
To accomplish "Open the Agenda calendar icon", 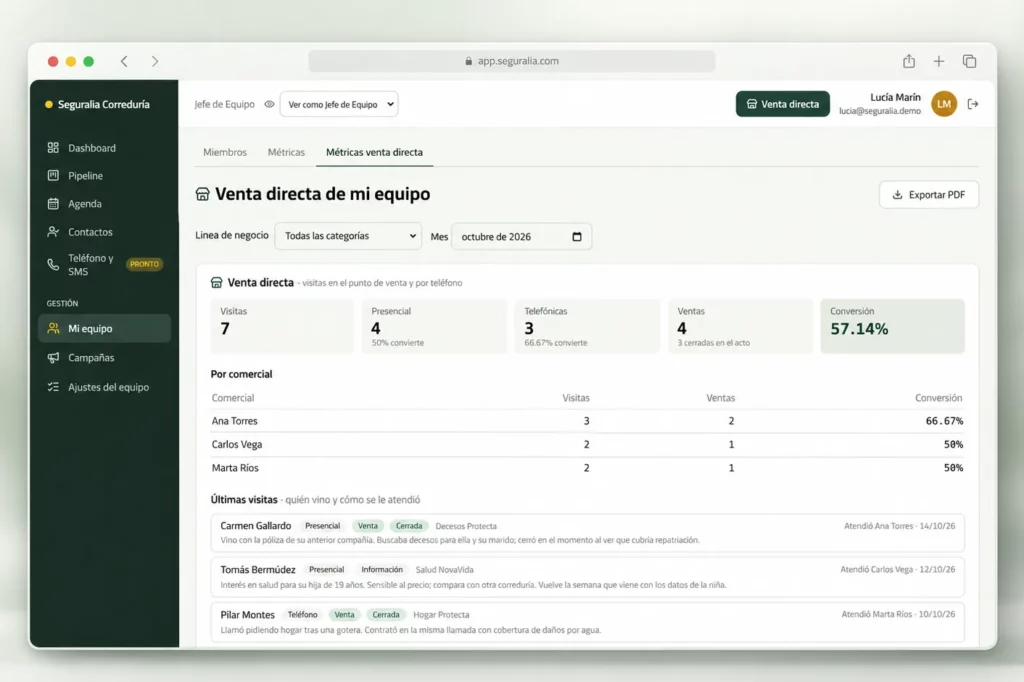I will [x=54, y=203].
